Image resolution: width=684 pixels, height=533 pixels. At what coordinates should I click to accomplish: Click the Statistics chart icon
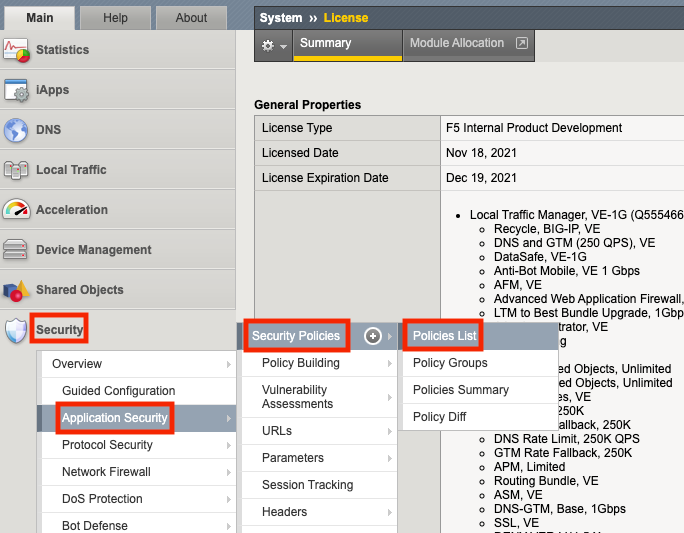click(x=17, y=50)
